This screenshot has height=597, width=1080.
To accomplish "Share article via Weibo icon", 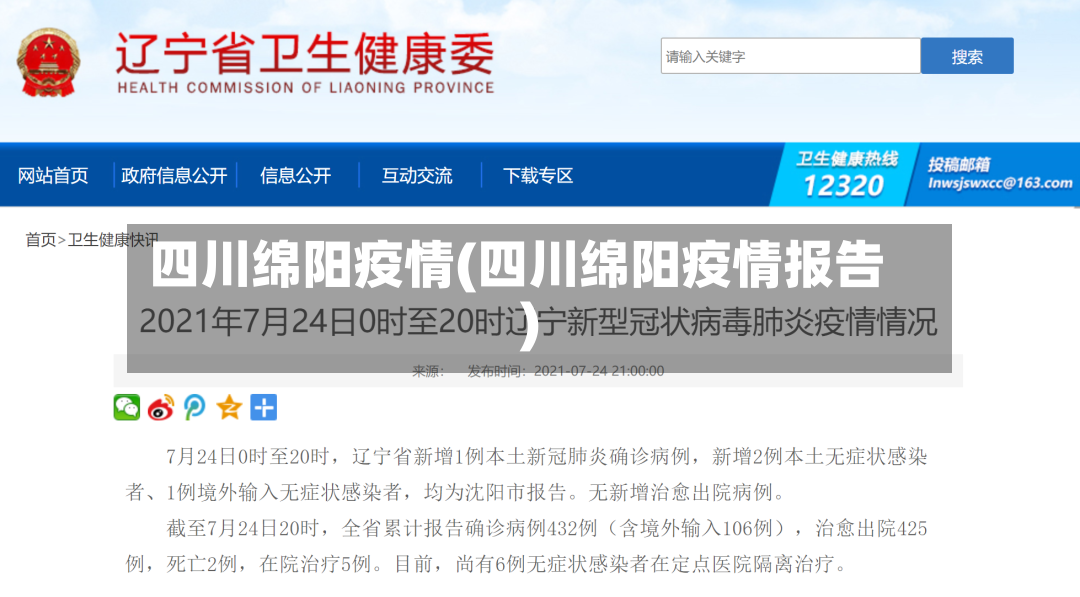I will point(161,408).
